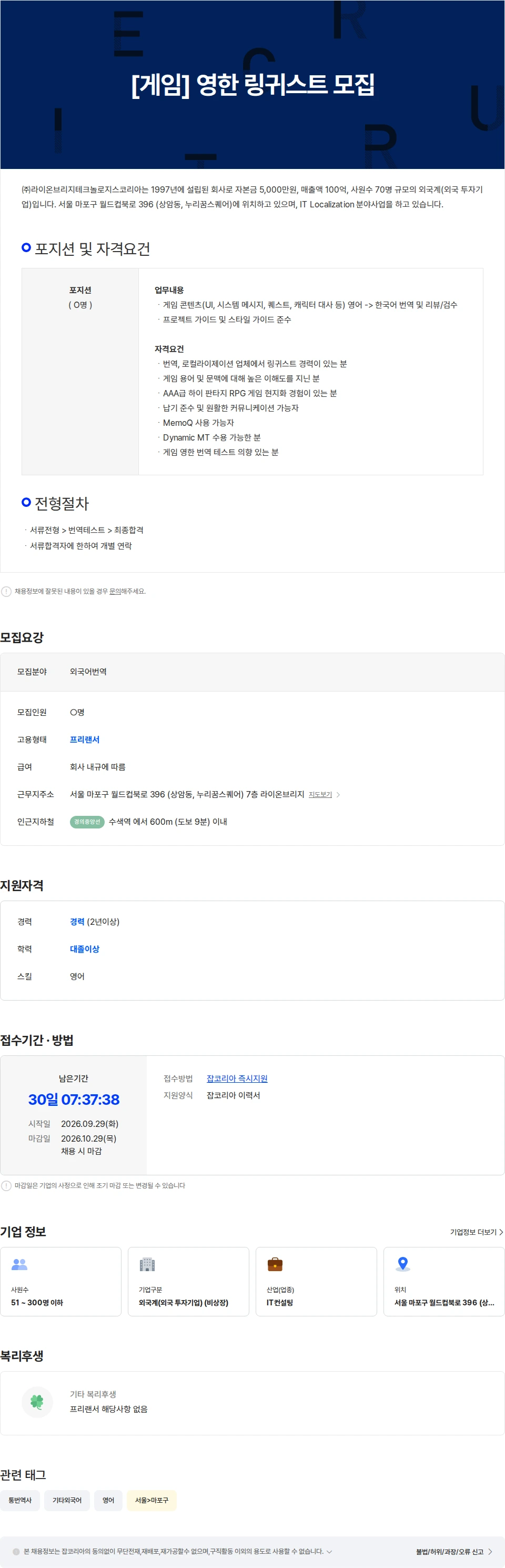This screenshot has width=505, height=1568.
Task: Click the 경의중앙선 subway line badge
Action: click(x=87, y=822)
